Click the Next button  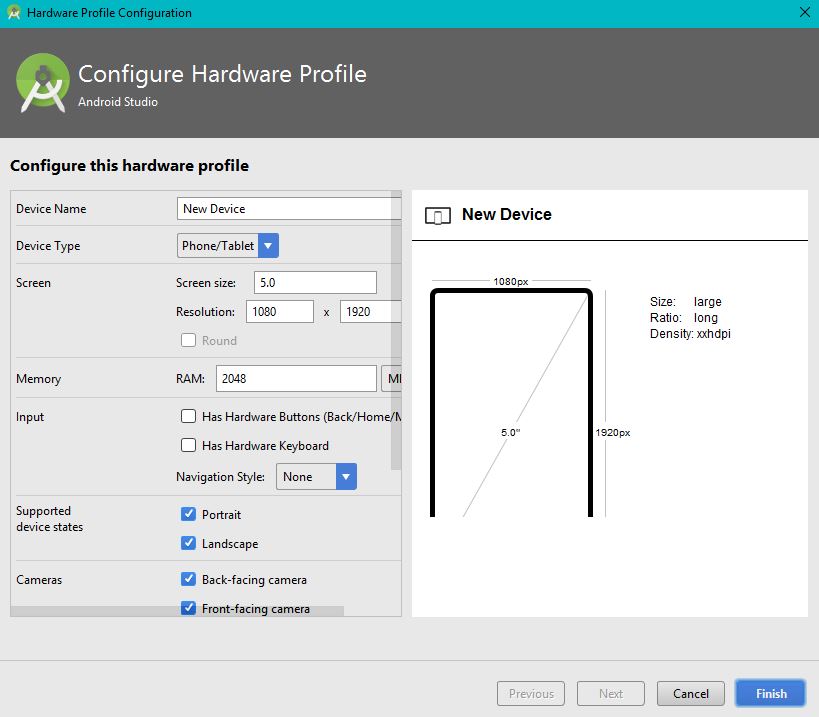[x=611, y=694]
